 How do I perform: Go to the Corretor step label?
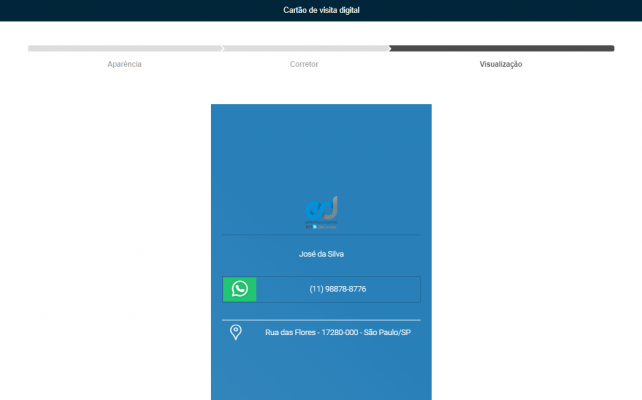point(304,64)
